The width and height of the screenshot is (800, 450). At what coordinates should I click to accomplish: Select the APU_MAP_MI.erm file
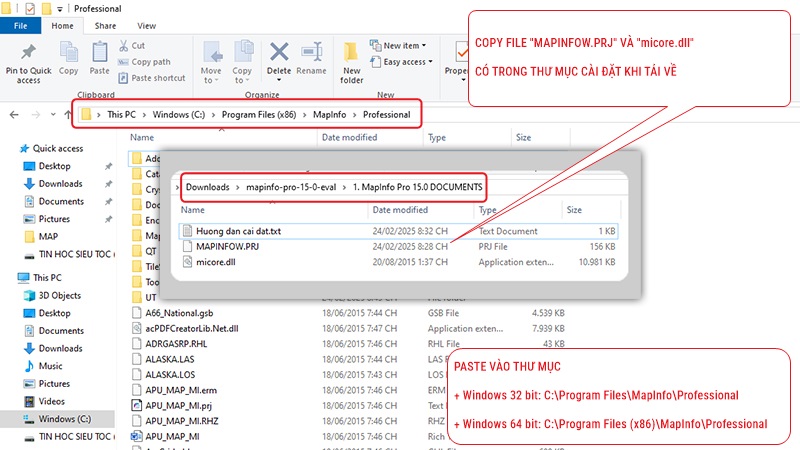pyautogui.click(x=181, y=390)
